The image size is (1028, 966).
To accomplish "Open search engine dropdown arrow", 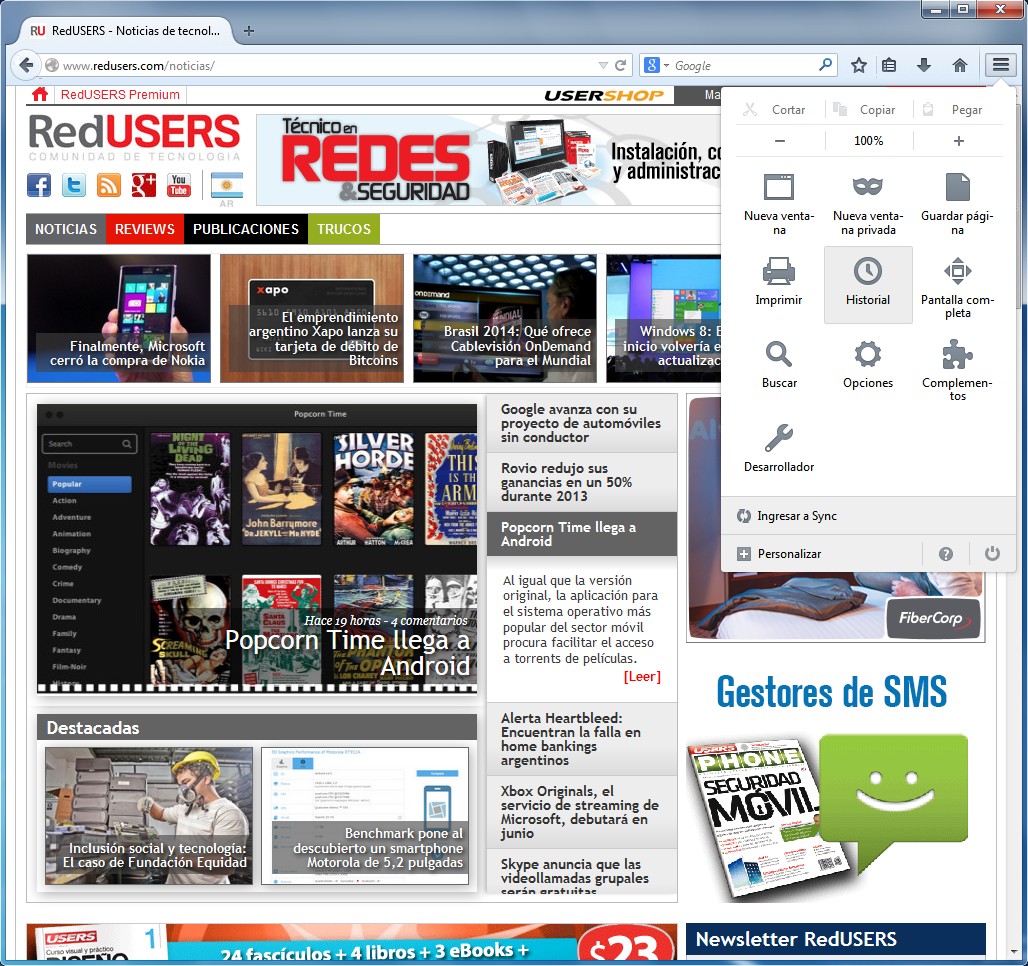I will pyautogui.click(x=666, y=66).
